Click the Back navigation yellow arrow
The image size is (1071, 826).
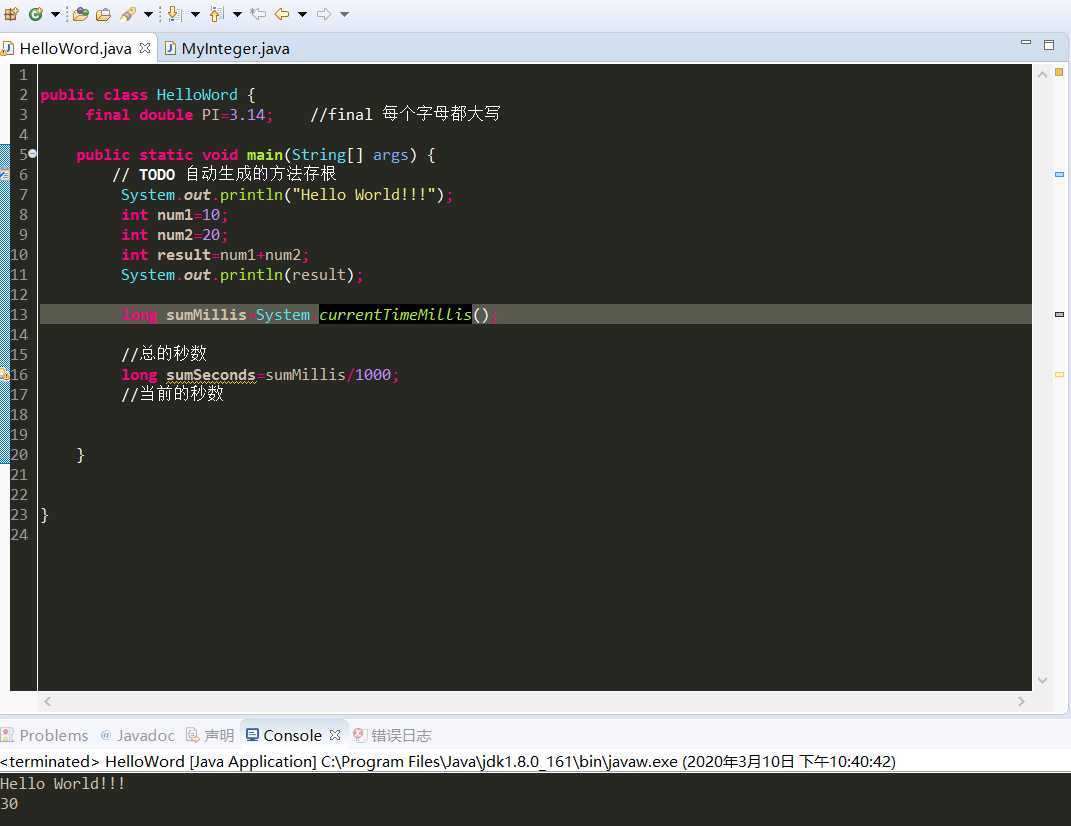[x=281, y=14]
